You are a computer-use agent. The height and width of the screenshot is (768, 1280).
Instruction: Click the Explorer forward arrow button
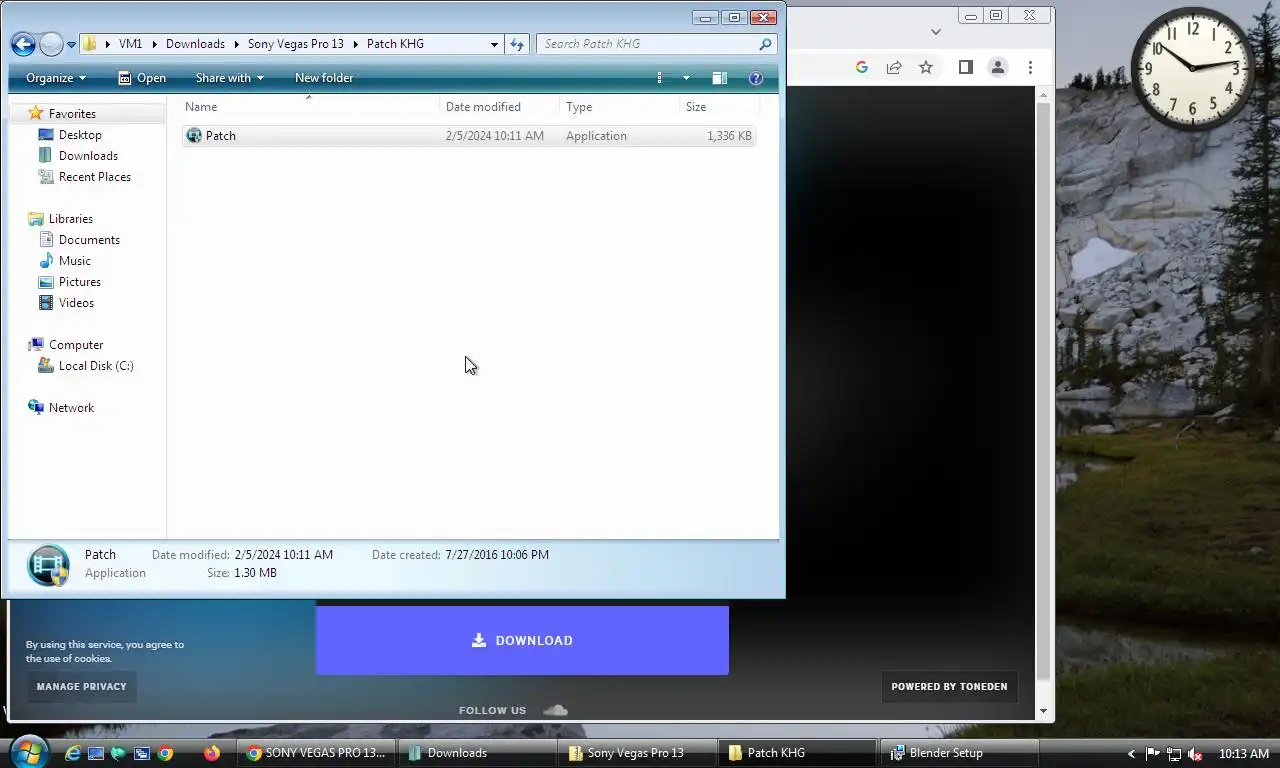(x=51, y=44)
